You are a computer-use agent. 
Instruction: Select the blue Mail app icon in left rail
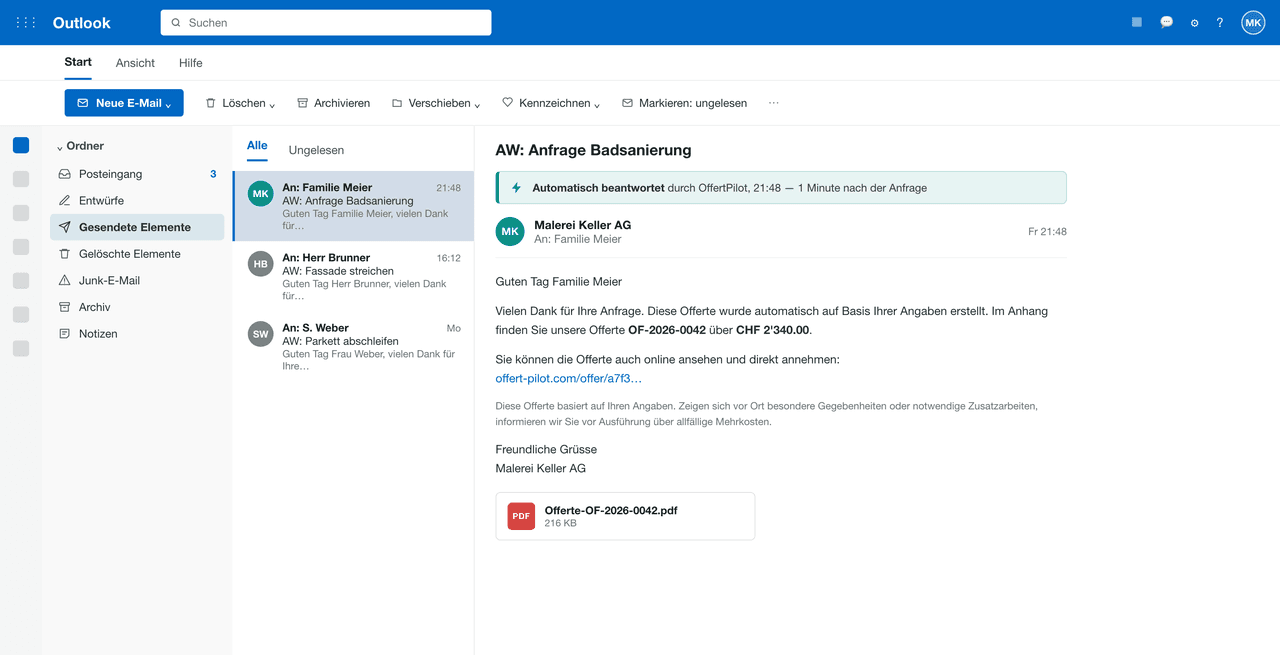click(21, 145)
